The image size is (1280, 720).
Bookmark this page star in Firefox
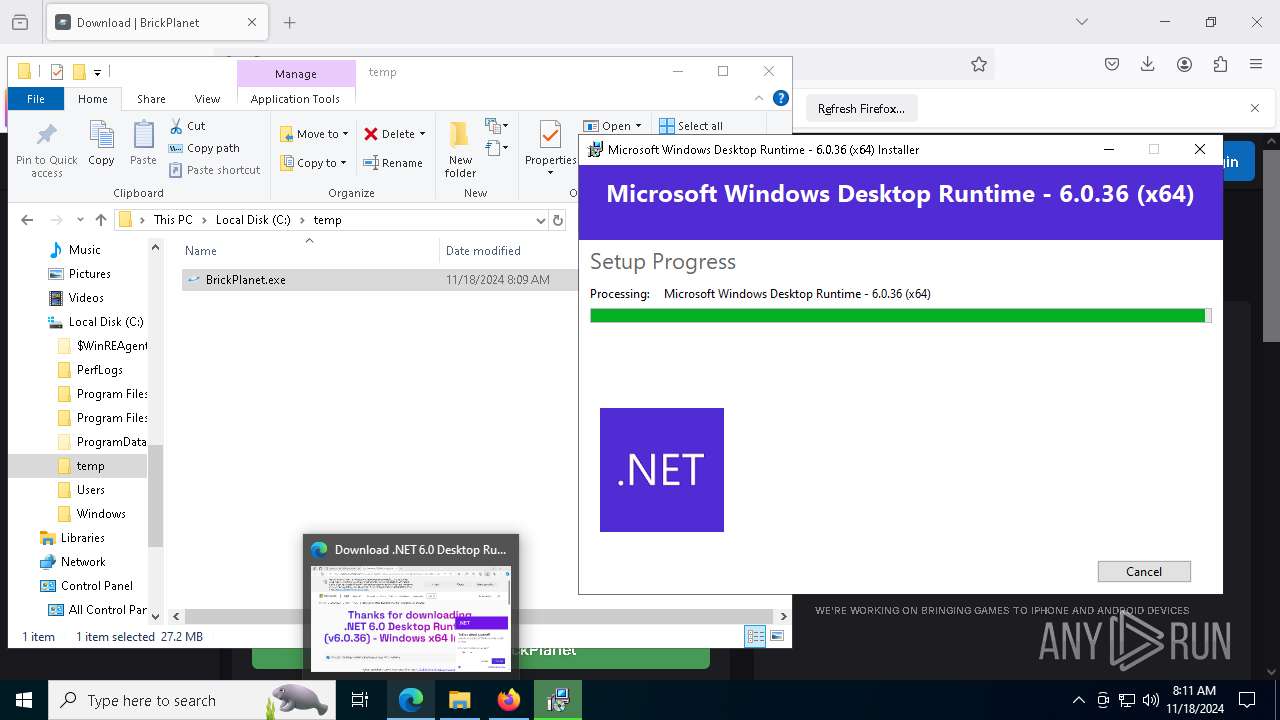pyautogui.click(x=979, y=64)
